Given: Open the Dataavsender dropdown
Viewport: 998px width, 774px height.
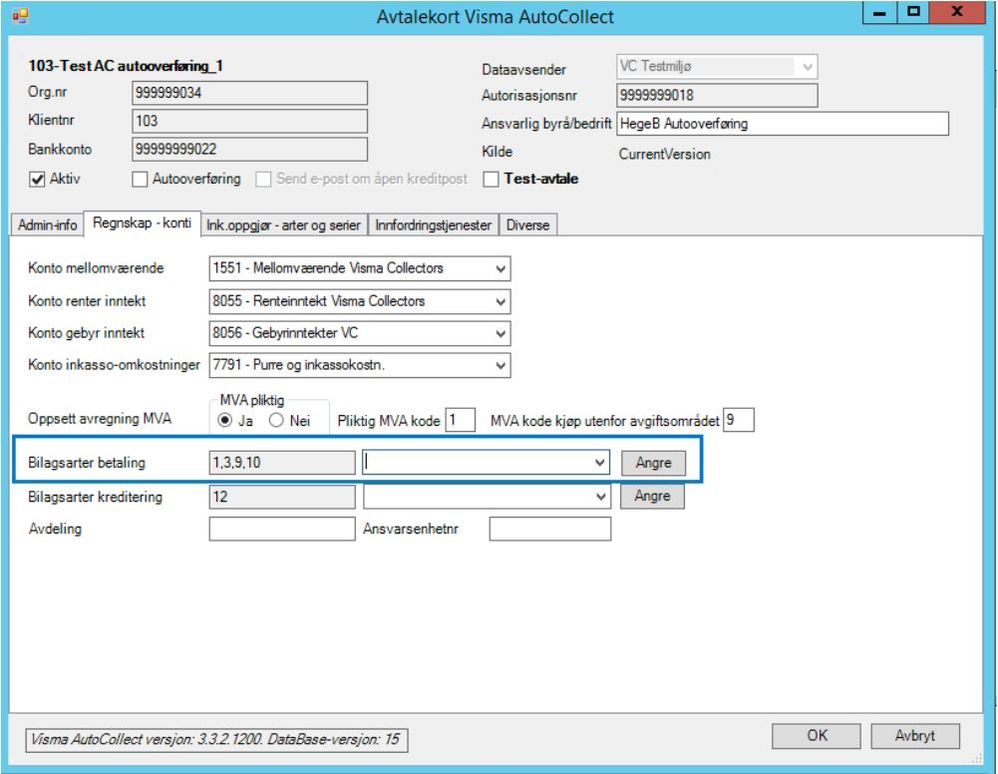Looking at the screenshot, I should click(807, 67).
